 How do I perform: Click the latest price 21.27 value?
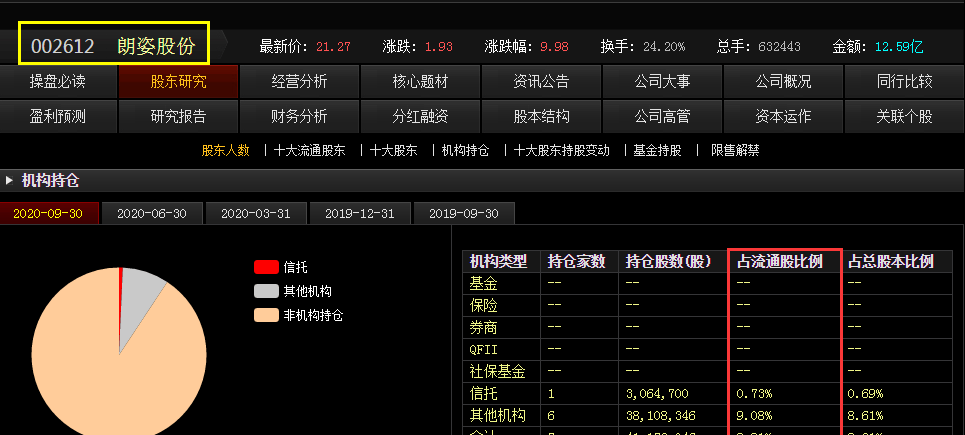coord(333,47)
